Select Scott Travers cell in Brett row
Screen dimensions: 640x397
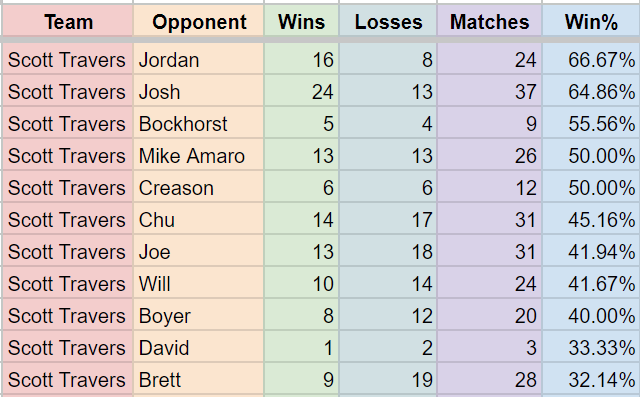click(x=68, y=379)
